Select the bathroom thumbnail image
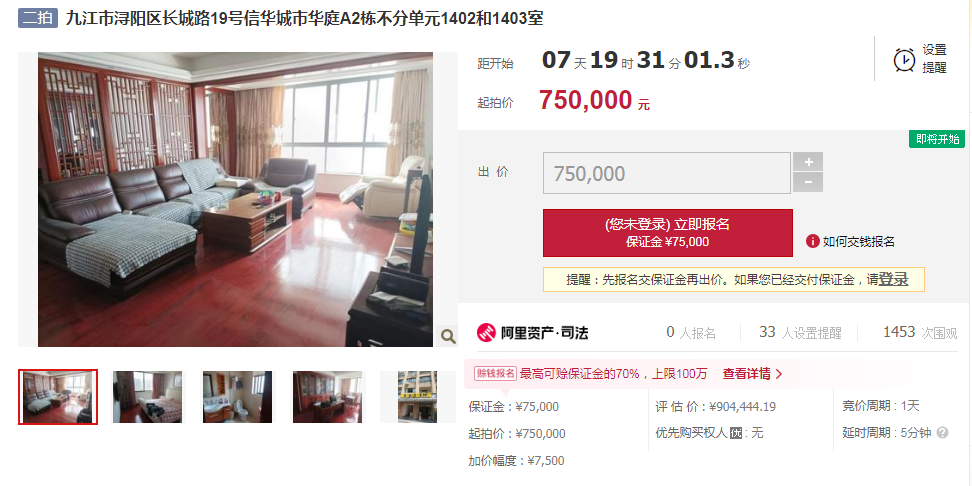The height and width of the screenshot is (486, 972). (x=237, y=397)
